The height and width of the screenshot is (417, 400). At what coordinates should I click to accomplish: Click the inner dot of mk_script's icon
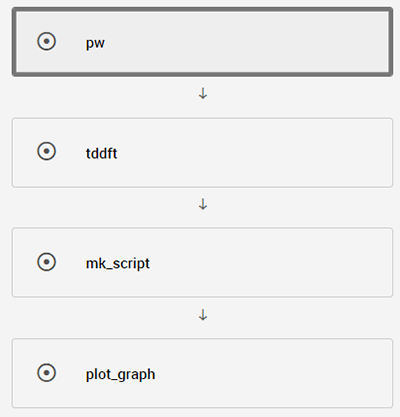pyautogui.click(x=46, y=262)
